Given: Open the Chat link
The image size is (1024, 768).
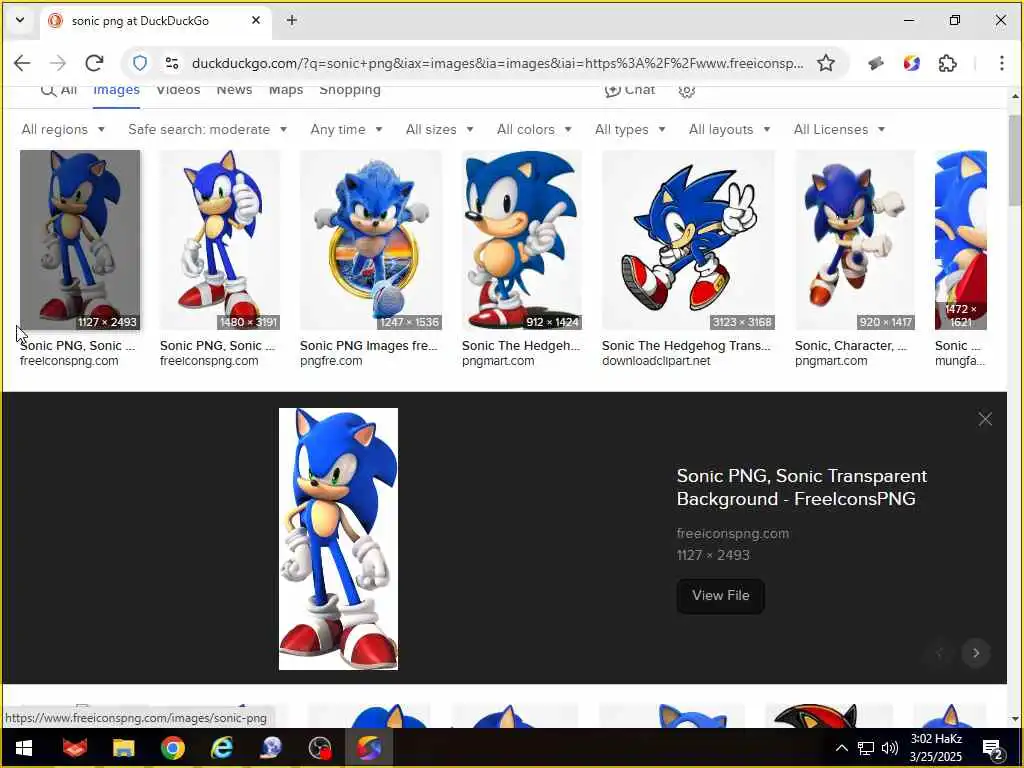Looking at the screenshot, I should (x=630, y=90).
